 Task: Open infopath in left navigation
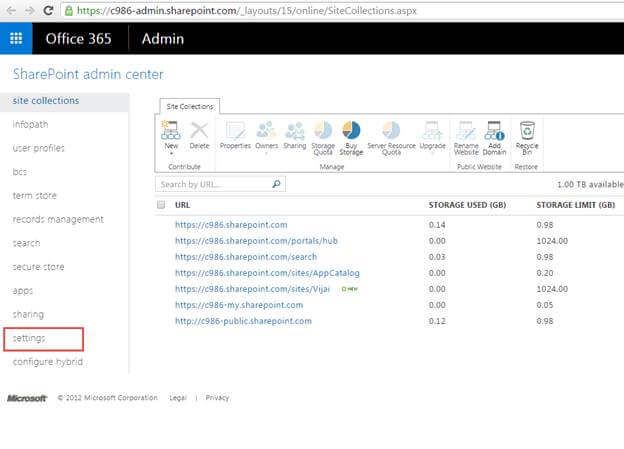(x=30, y=125)
